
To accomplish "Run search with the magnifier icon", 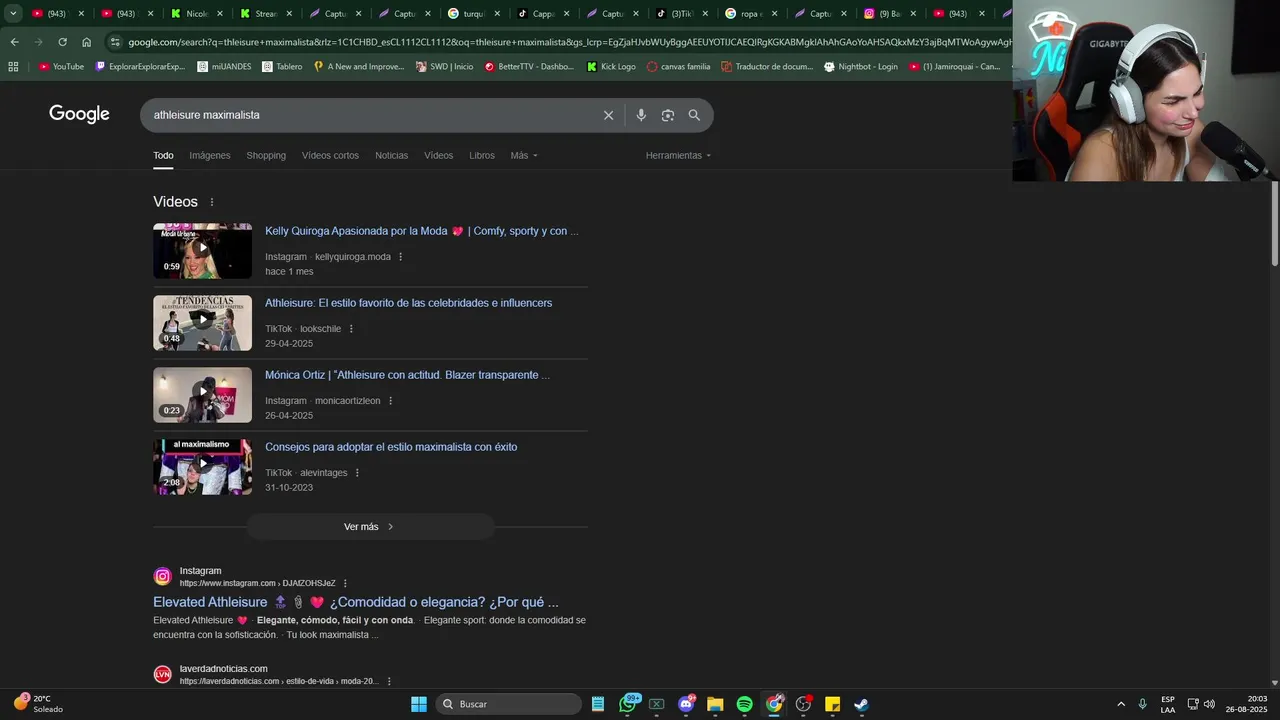I will (694, 115).
